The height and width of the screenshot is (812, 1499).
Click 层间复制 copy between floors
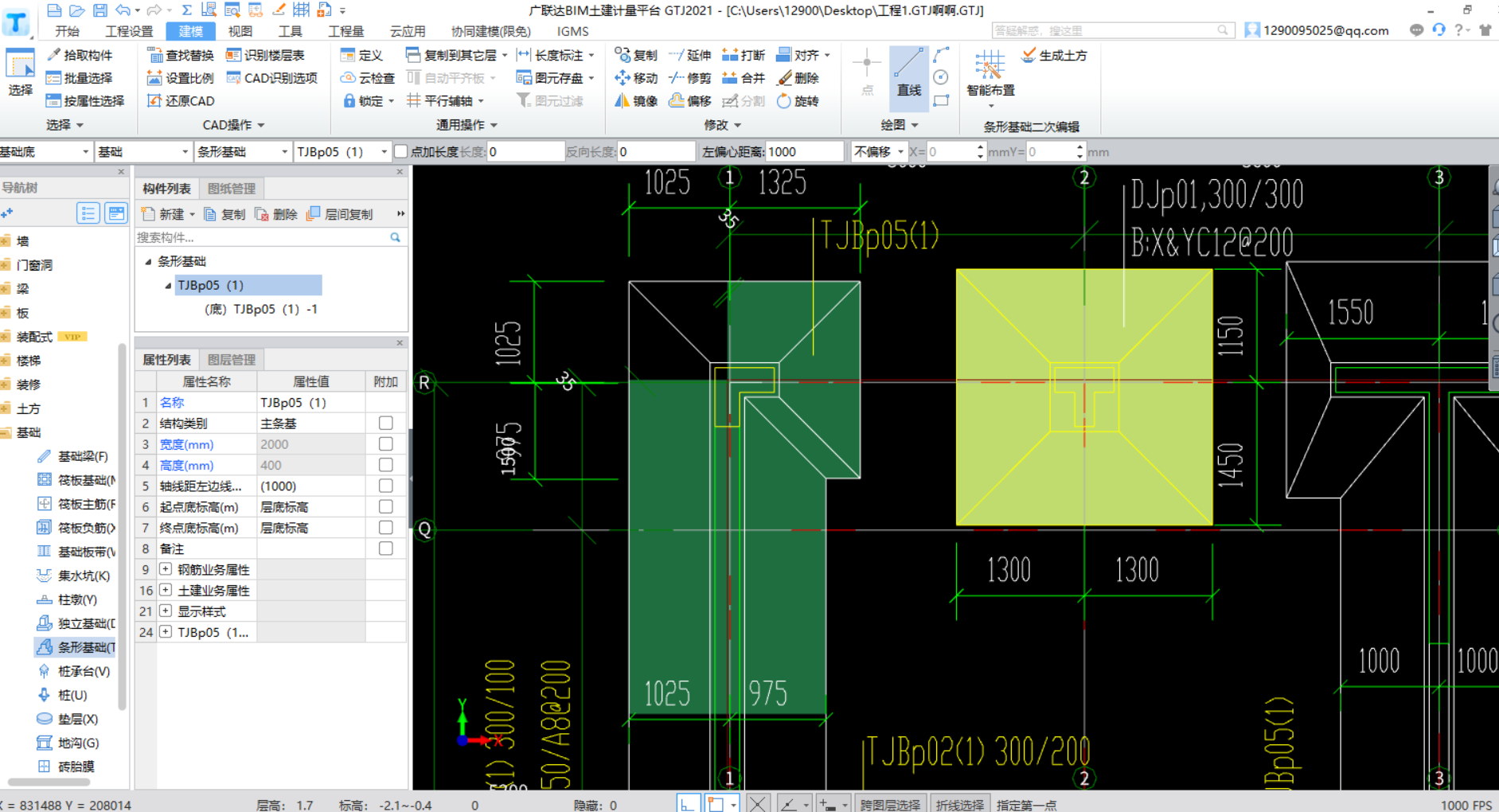pos(340,214)
